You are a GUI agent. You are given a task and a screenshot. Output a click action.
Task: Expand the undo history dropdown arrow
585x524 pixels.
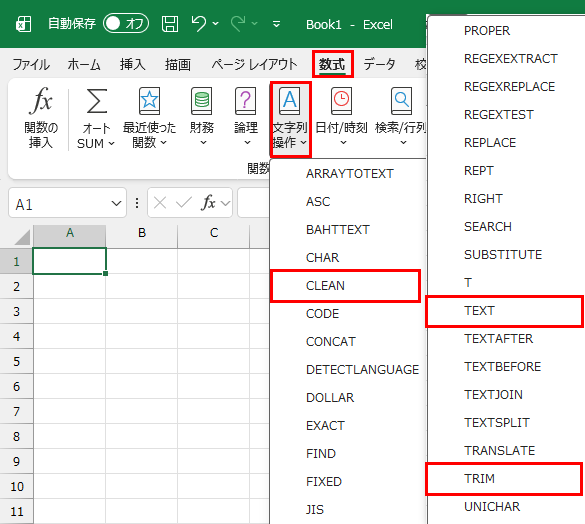(216, 24)
